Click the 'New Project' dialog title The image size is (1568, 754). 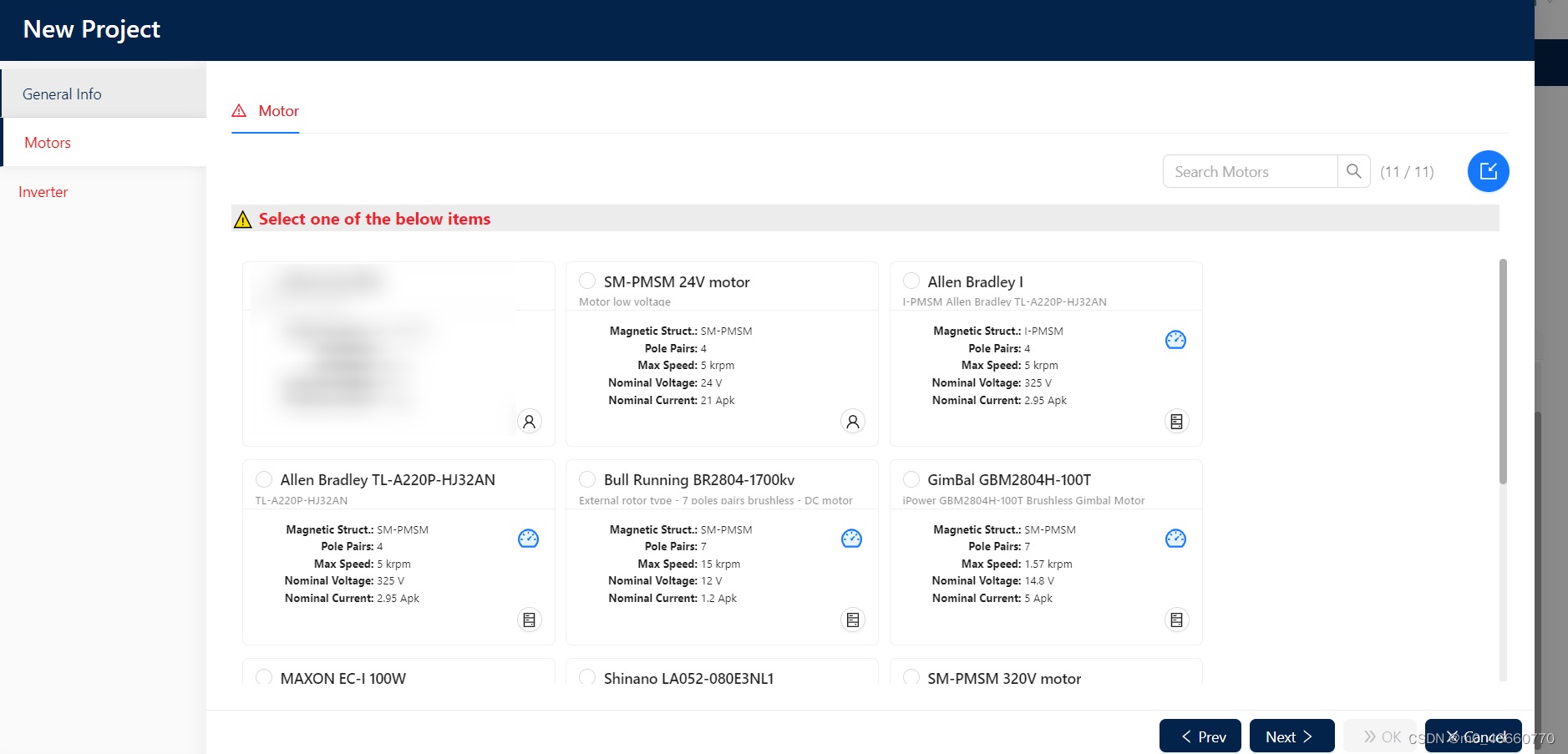pyautogui.click(x=92, y=29)
